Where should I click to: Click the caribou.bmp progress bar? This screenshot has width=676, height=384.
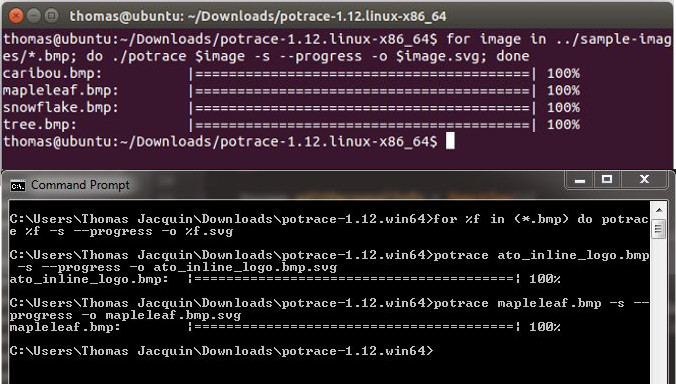click(363, 74)
